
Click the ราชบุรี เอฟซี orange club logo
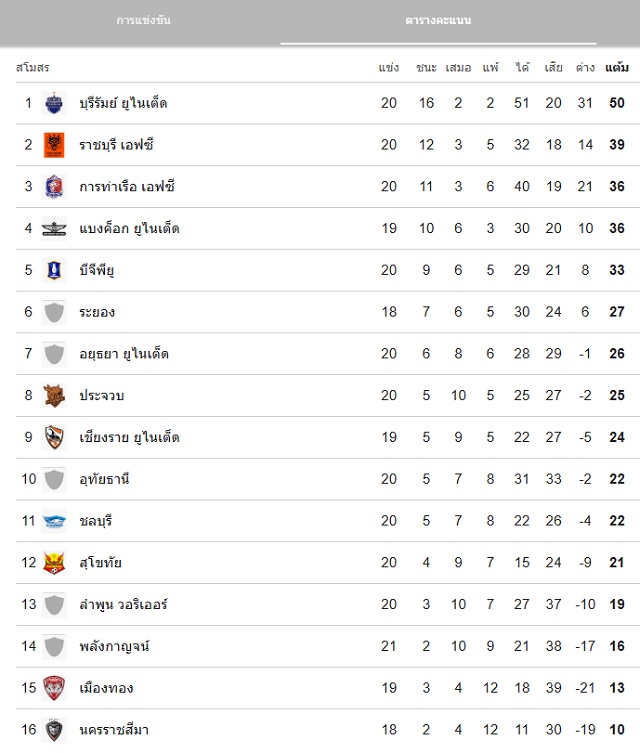click(54, 145)
